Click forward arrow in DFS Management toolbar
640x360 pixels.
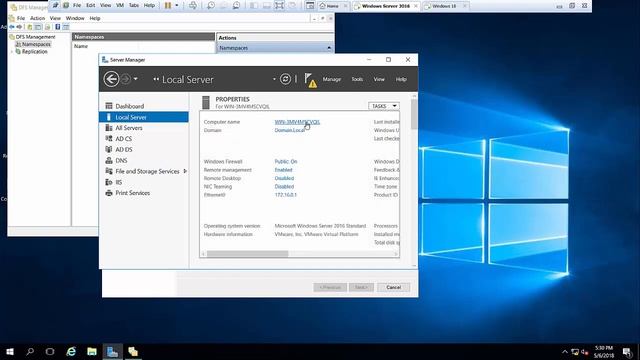[19, 27]
